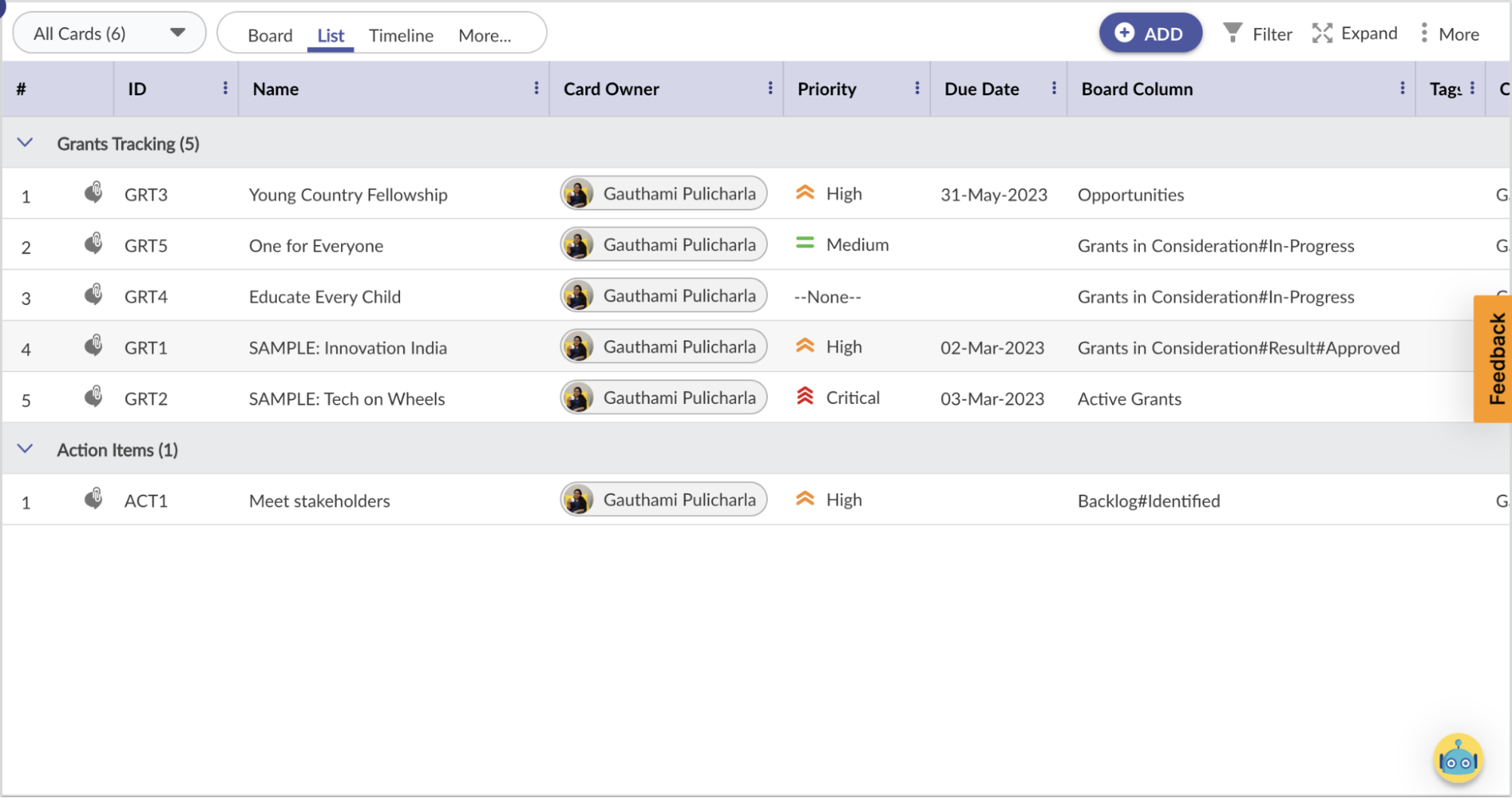Click the High priority icon on Young Country Fellowship
1512x798 pixels.
coord(805,192)
